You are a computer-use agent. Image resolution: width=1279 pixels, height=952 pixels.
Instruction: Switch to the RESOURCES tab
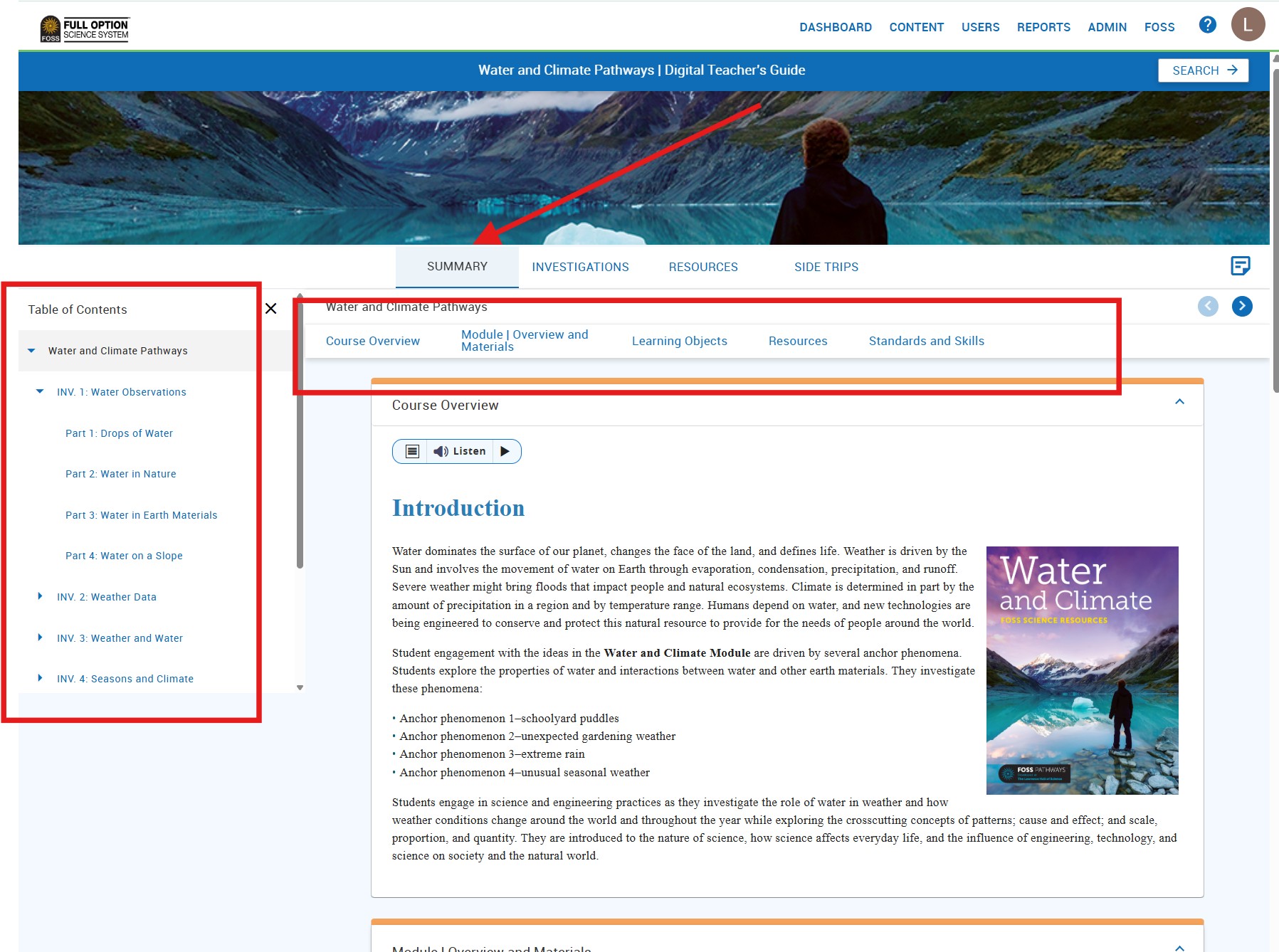(703, 267)
